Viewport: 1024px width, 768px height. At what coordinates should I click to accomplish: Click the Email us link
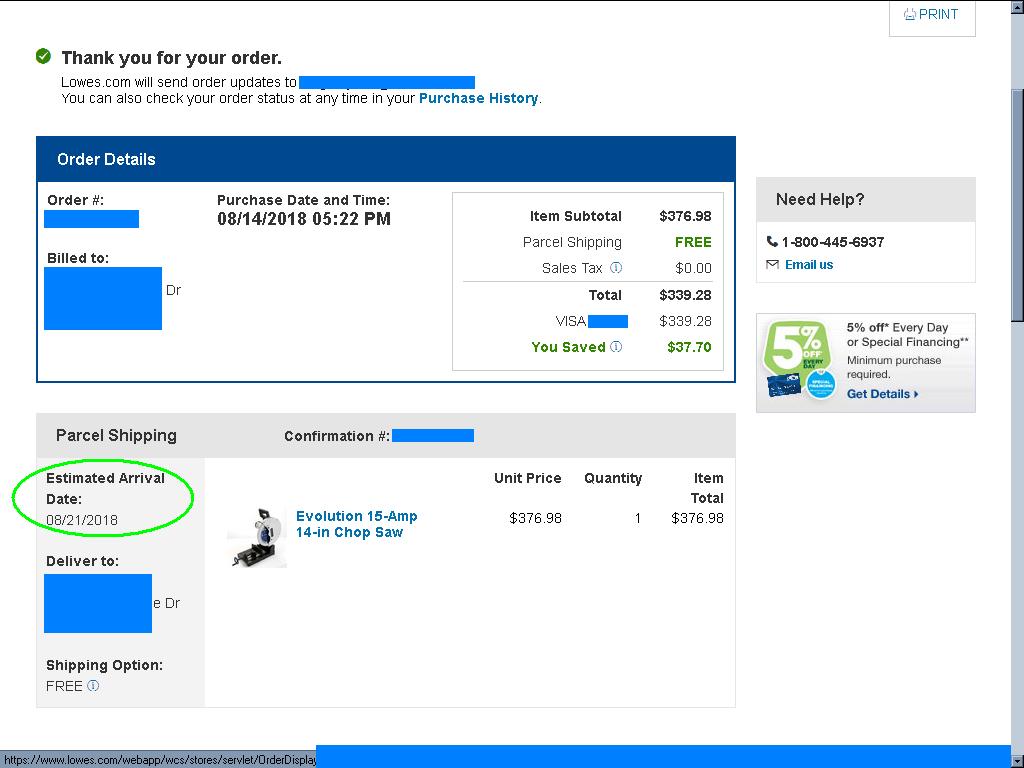pos(809,264)
